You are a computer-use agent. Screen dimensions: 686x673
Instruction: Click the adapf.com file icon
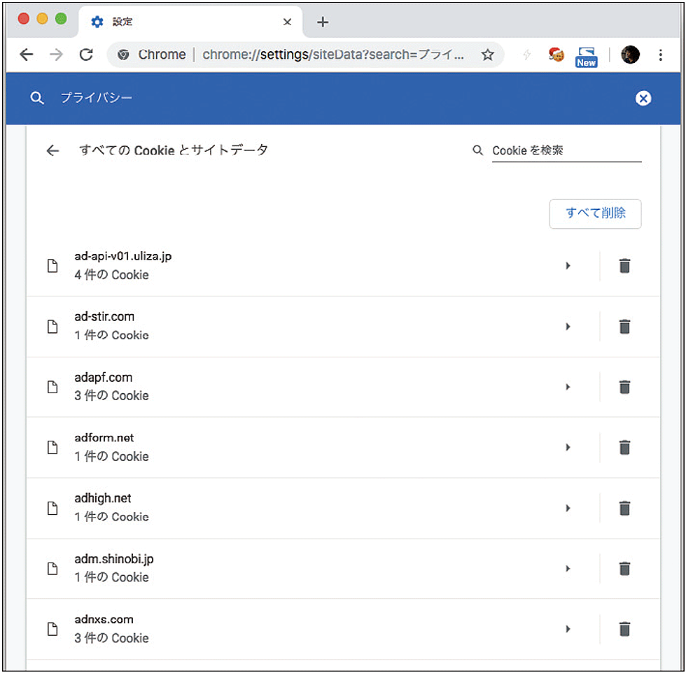pos(52,387)
